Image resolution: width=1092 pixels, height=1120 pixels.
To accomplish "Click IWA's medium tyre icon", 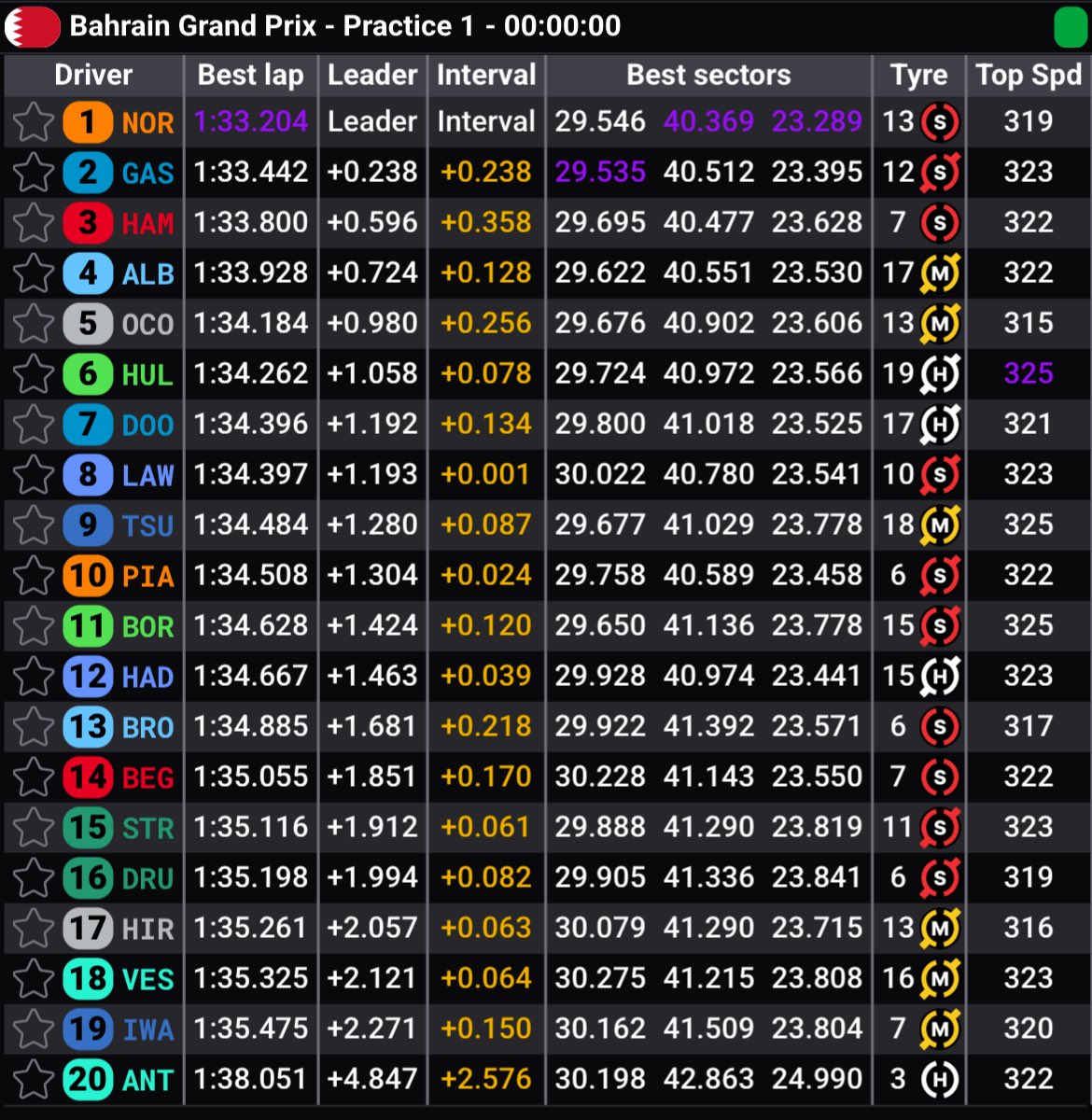I will (x=940, y=1029).
